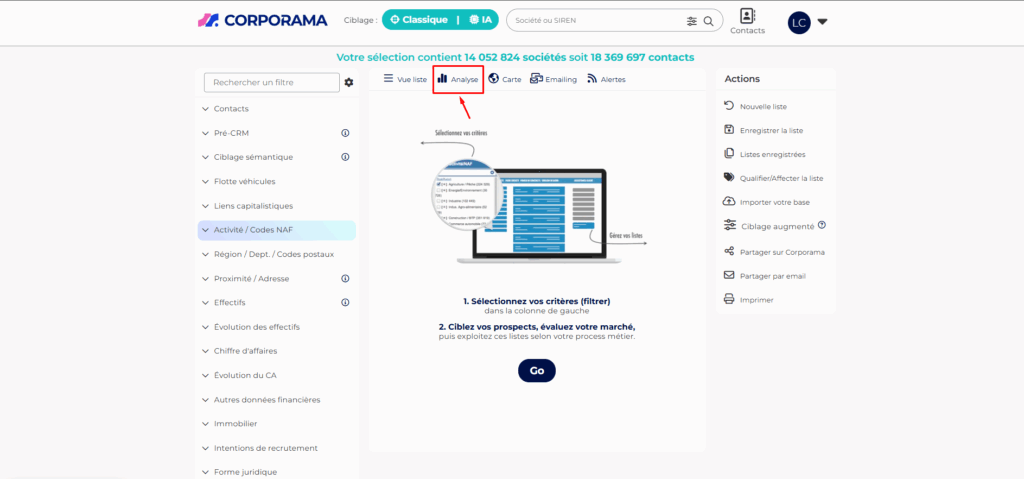The width and height of the screenshot is (1024, 479).
Task: Open the Carte tab
Action: click(505, 79)
